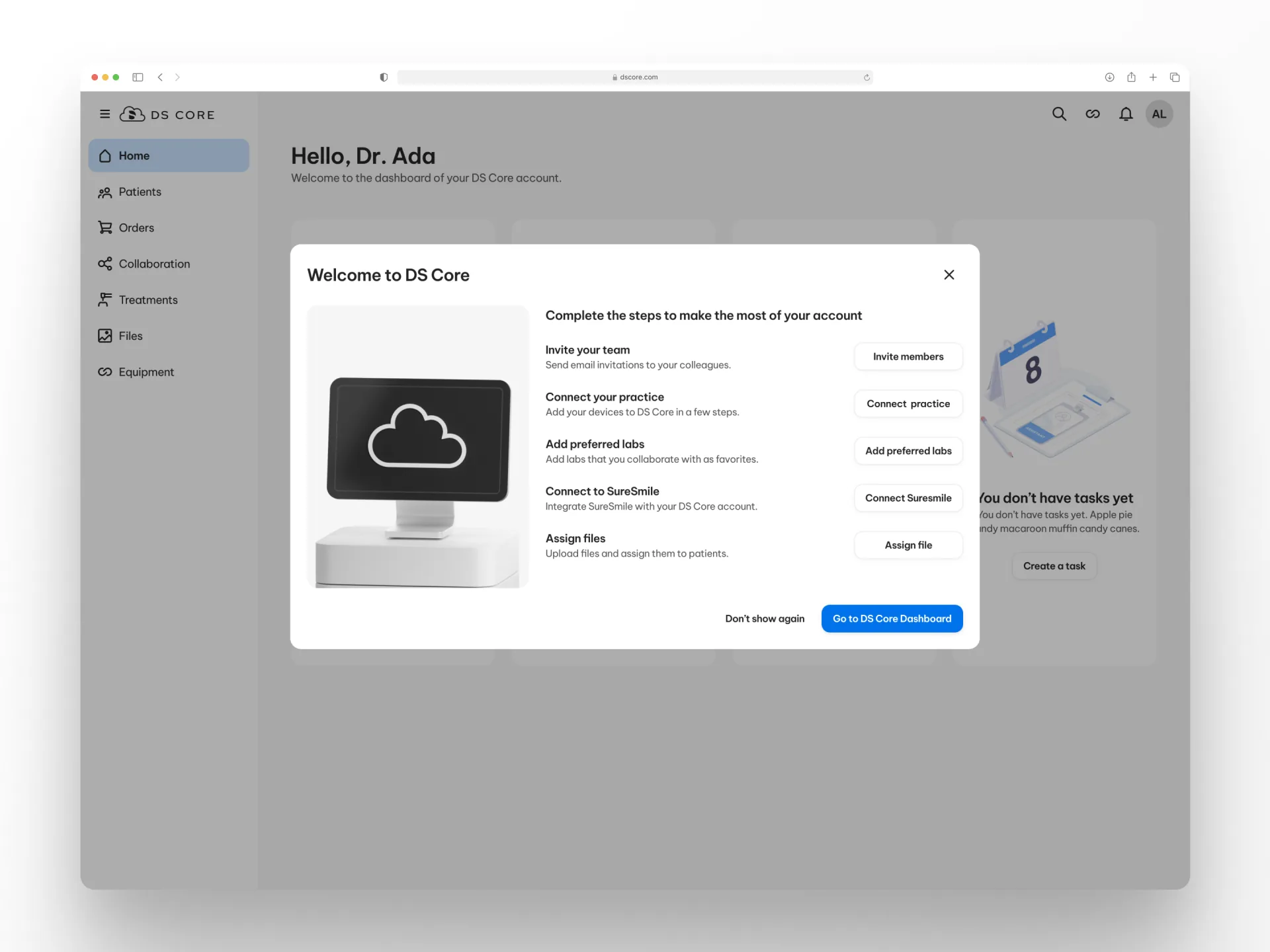Click Connect Suresmile button

click(908, 498)
